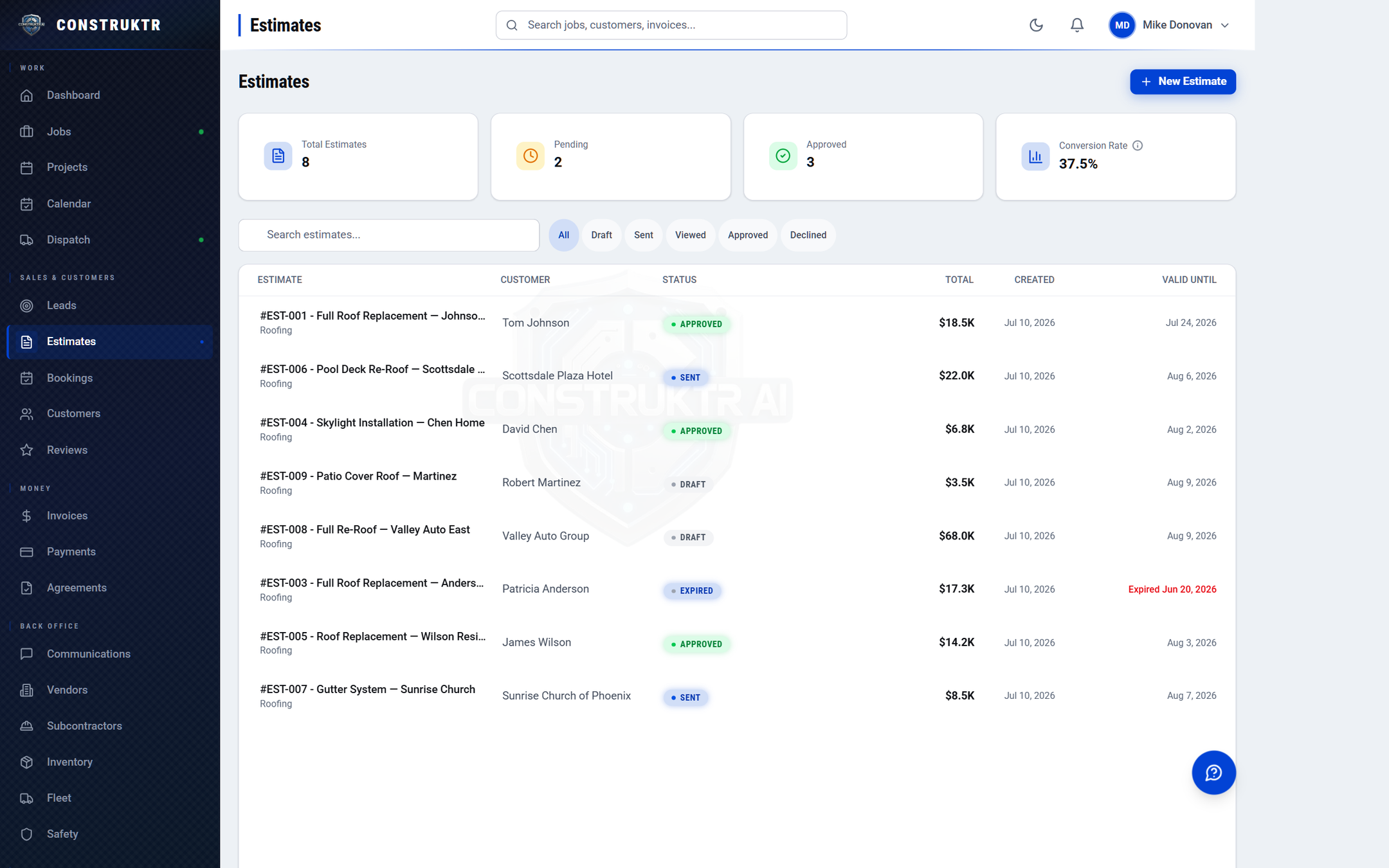Click the Projects icon in sidebar
The image size is (1389, 868).
26,167
